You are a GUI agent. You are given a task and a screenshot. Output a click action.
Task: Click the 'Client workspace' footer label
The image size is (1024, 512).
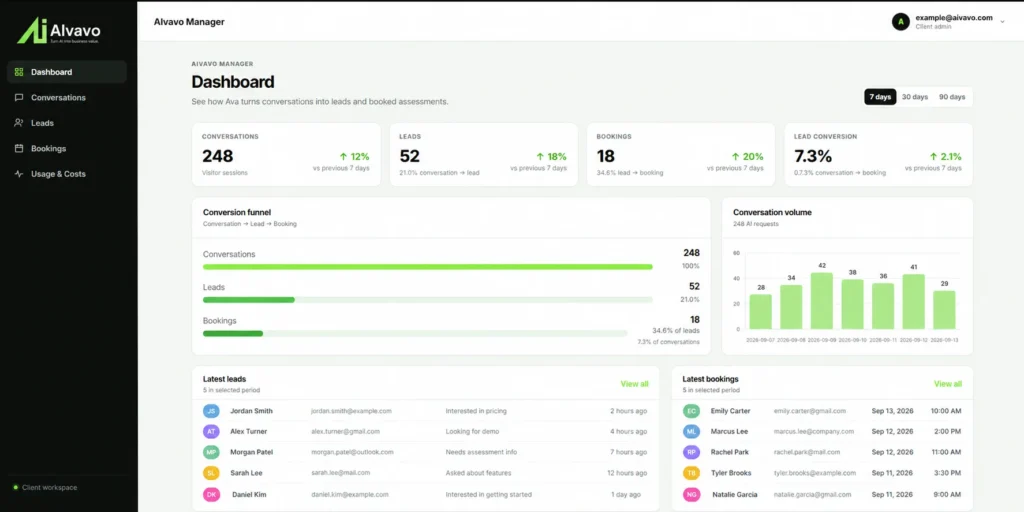coord(50,487)
